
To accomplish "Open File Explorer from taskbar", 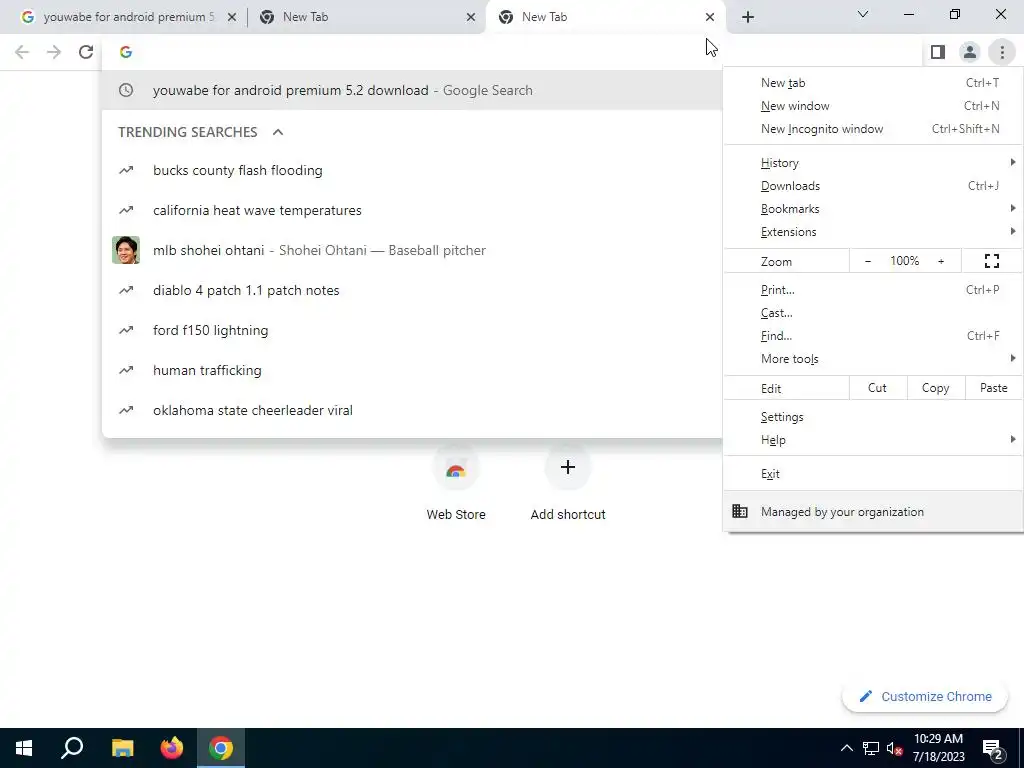I will (x=122, y=748).
